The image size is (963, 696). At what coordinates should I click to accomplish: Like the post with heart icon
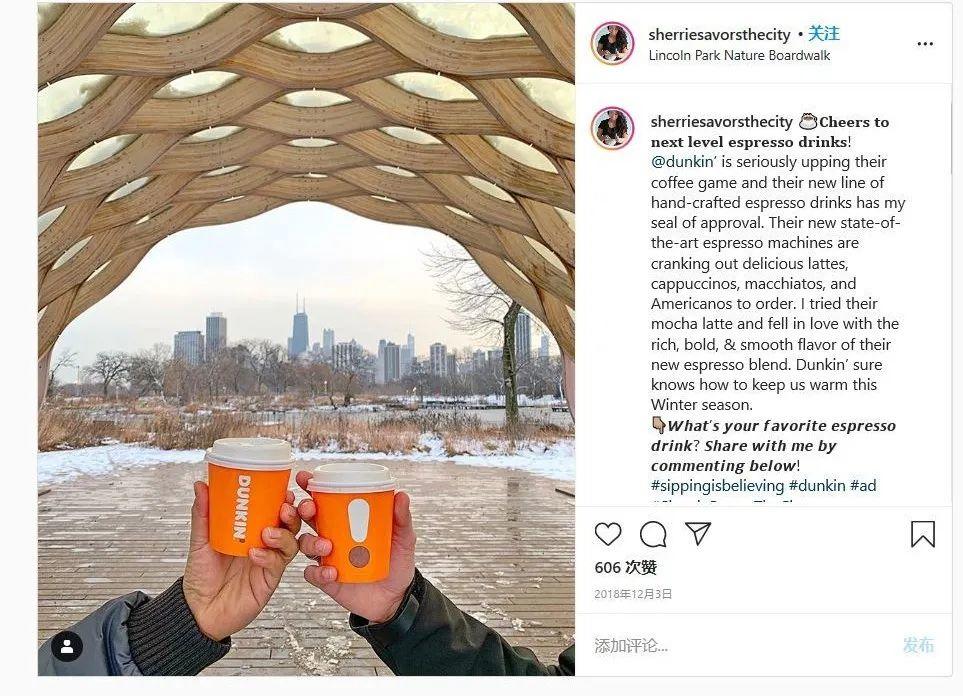(608, 534)
